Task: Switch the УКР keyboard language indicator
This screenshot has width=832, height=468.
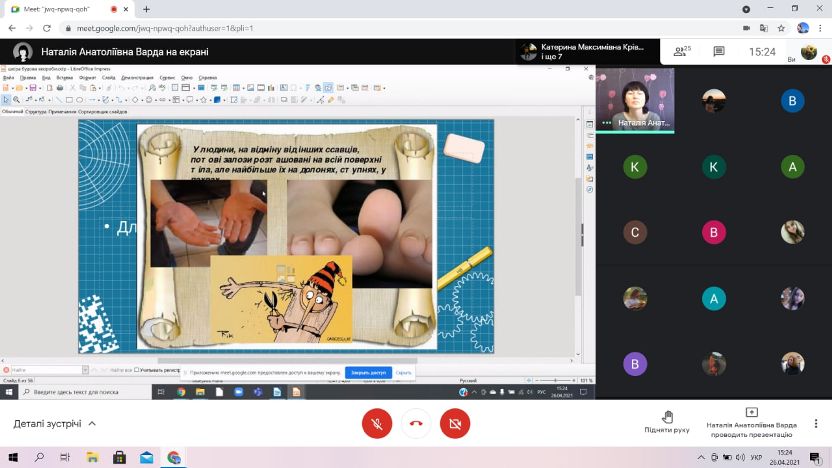Action: [756, 457]
